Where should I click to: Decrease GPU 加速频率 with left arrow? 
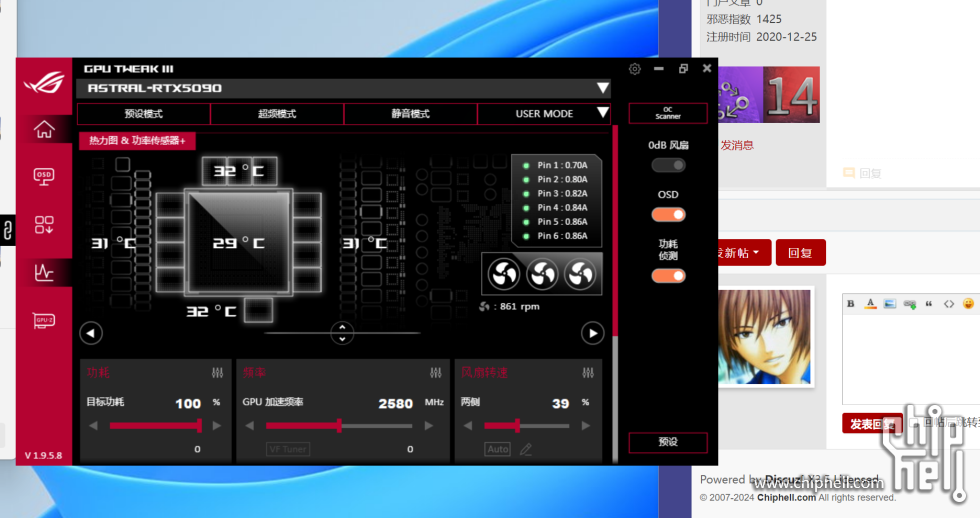[249, 426]
